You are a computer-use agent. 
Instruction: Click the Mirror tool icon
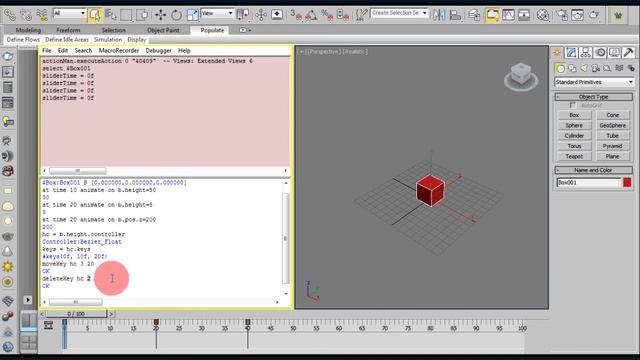[x=439, y=15]
